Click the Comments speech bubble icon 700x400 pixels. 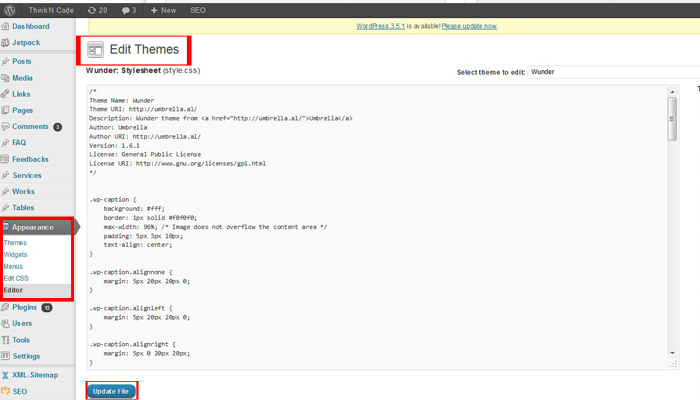tap(5, 126)
